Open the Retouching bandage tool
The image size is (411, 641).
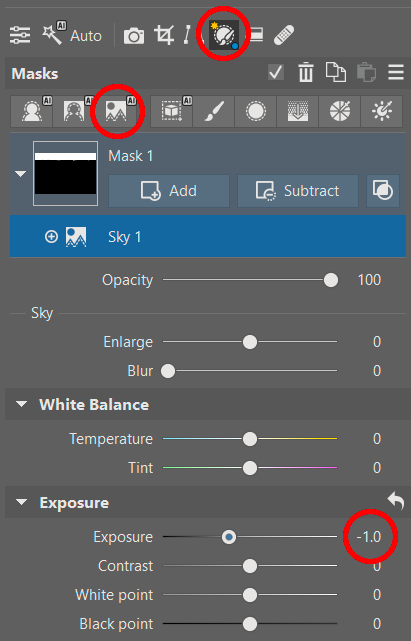point(283,35)
